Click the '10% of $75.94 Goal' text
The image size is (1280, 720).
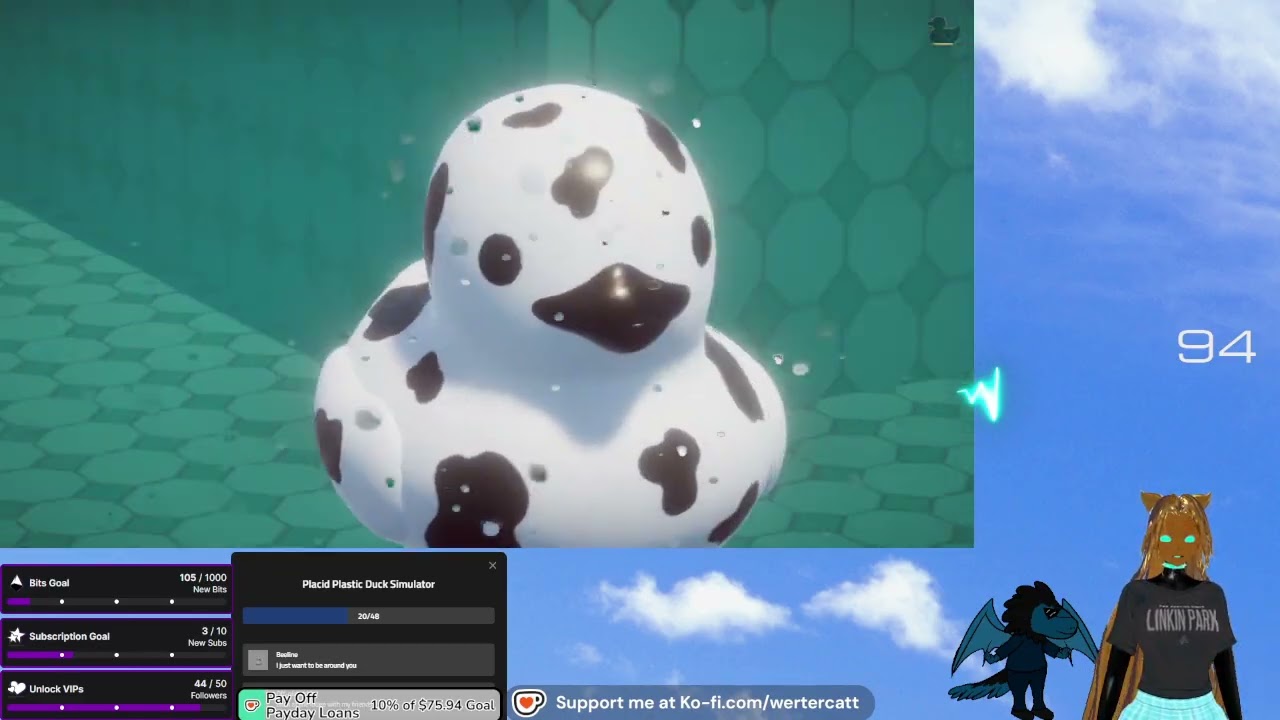tap(432, 705)
